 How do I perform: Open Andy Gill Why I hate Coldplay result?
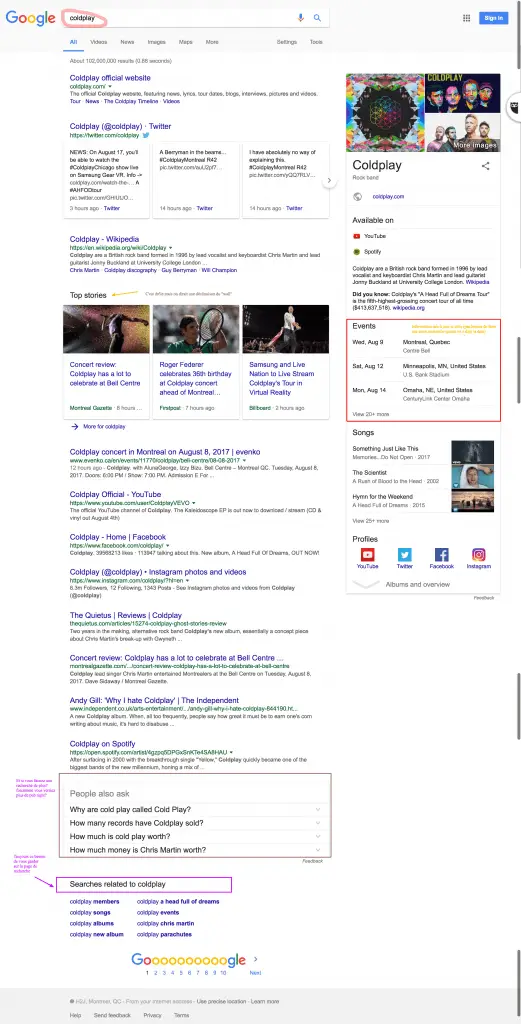[154, 700]
